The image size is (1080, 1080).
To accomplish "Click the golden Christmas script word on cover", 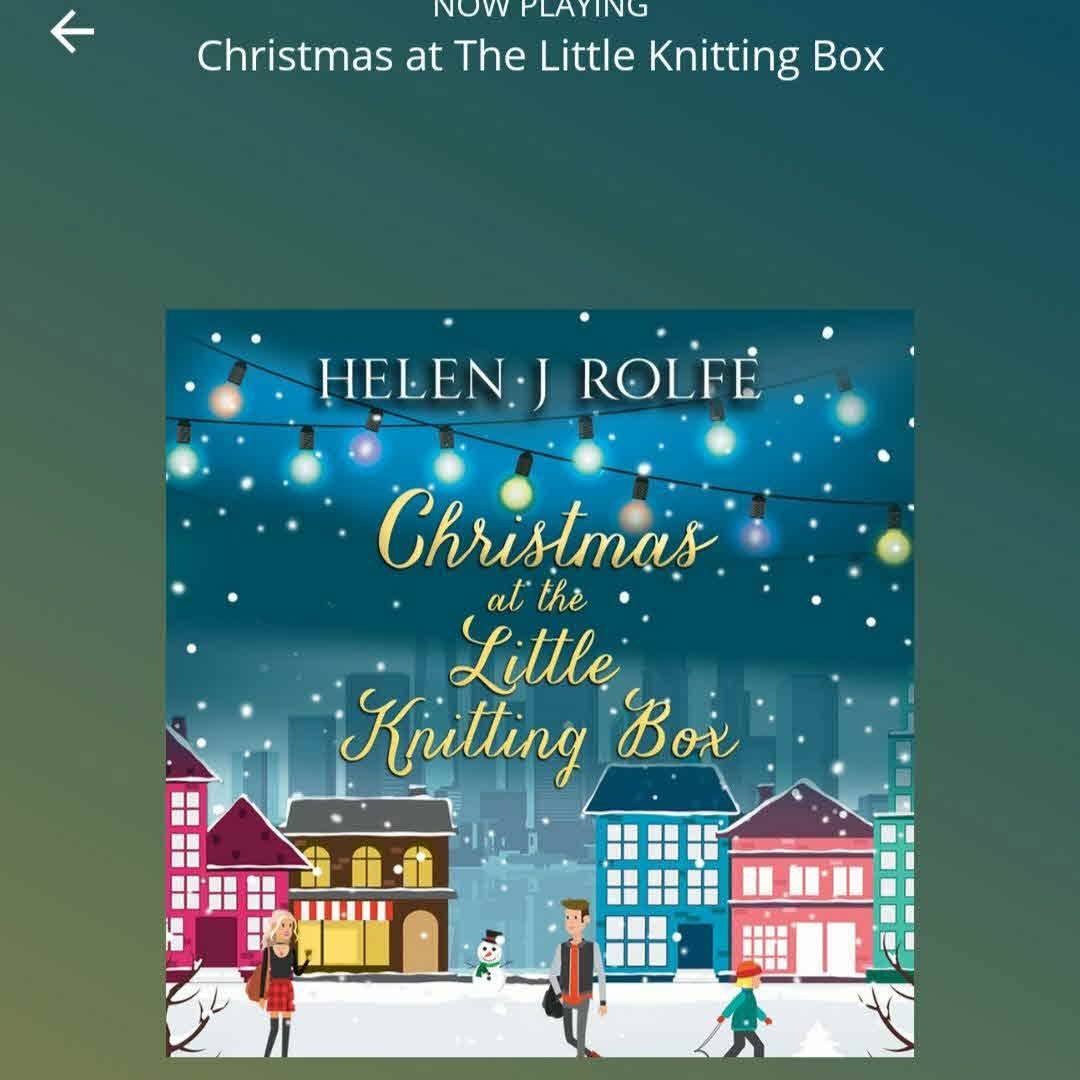I will tap(546, 534).
